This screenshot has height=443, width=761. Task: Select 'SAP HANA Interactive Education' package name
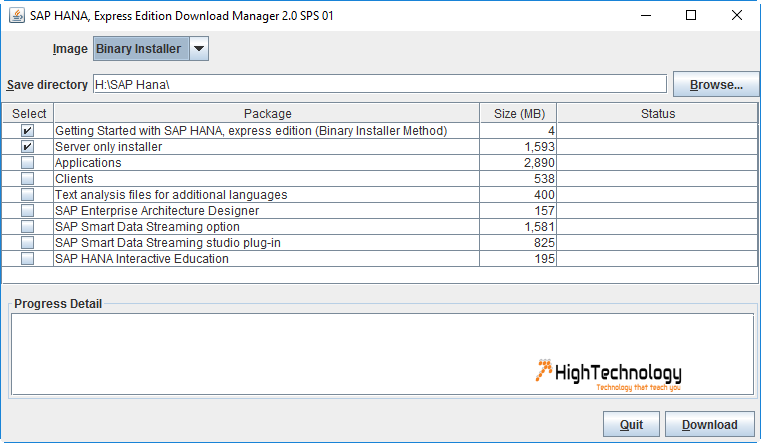[x=142, y=259]
